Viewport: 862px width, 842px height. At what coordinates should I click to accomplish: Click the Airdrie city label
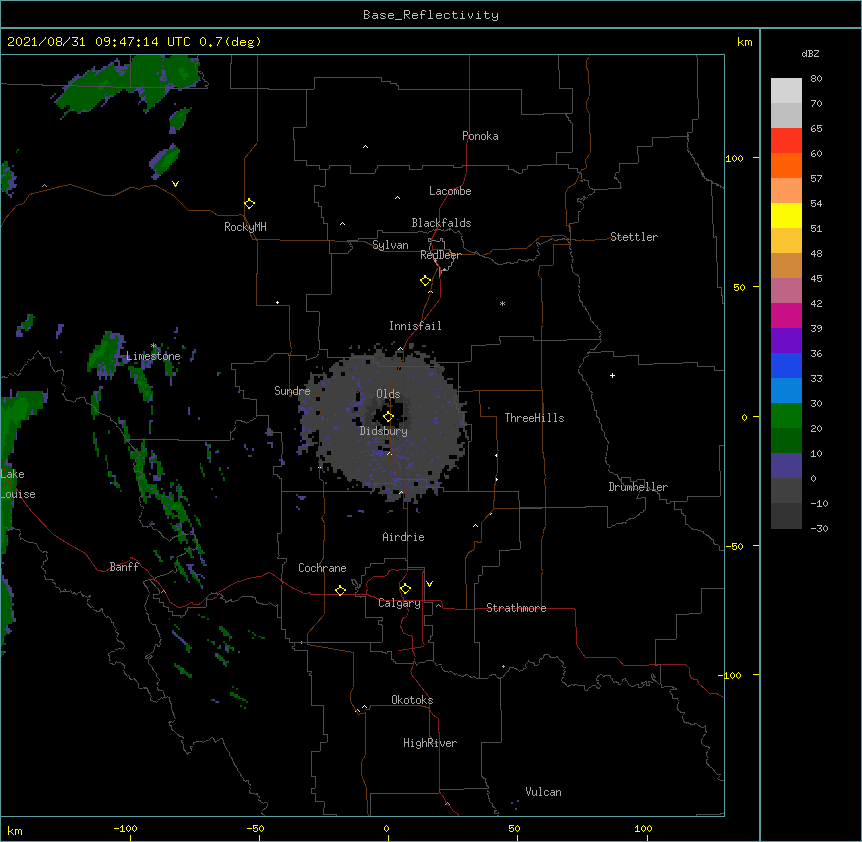coord(404,537)
